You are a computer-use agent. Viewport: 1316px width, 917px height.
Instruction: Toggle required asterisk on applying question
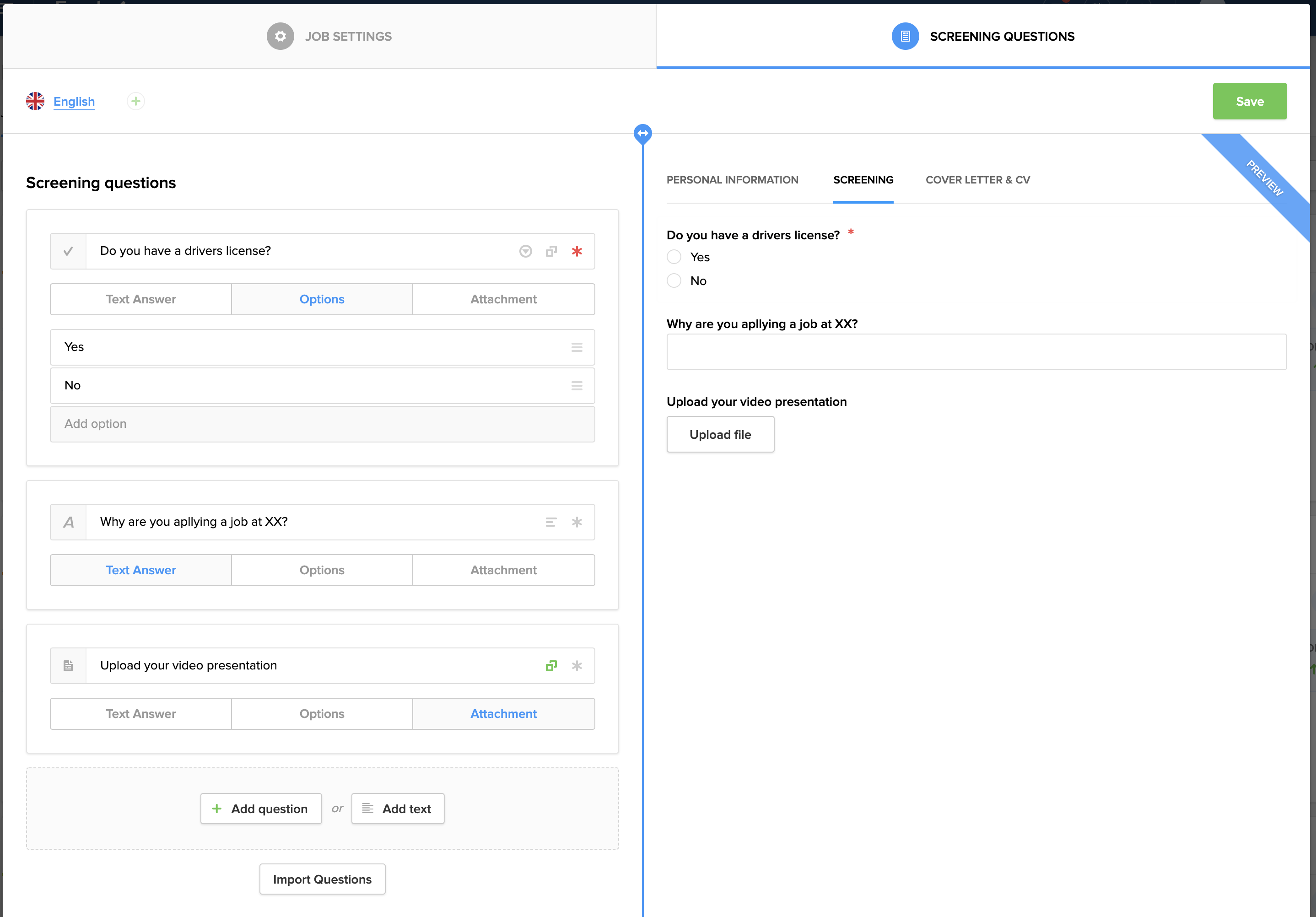click(577, 522)
